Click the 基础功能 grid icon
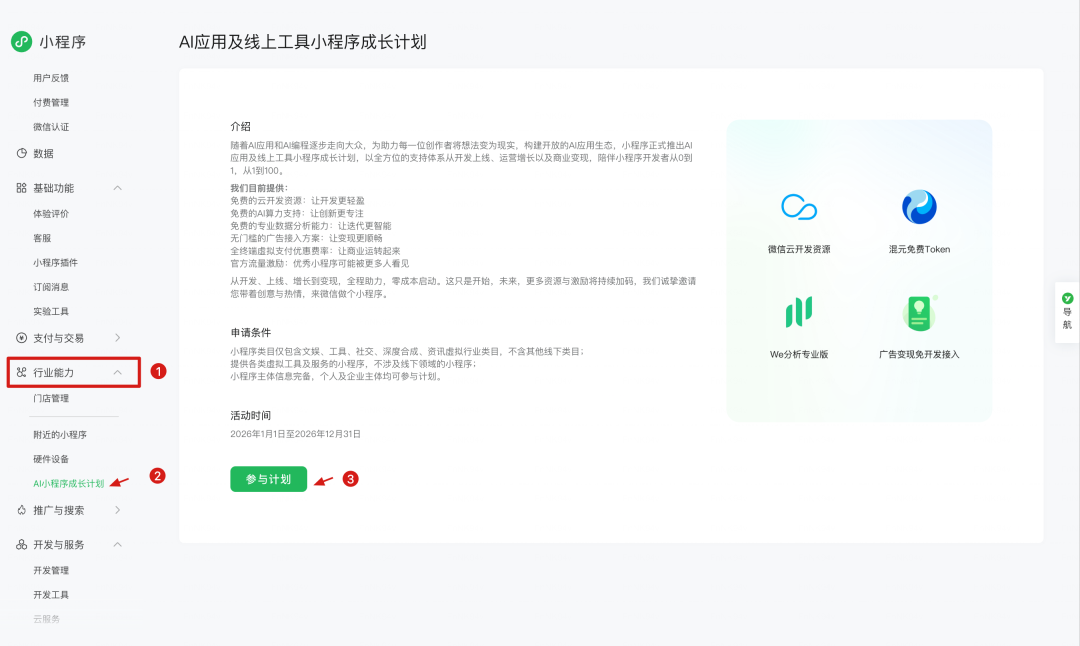 [x=21, y=188]
